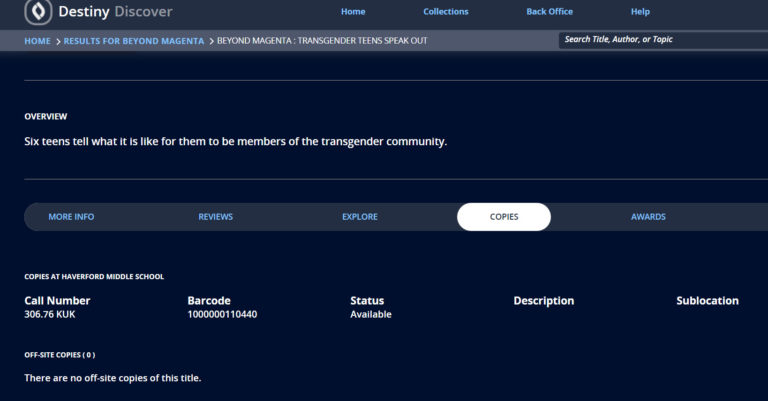768x401 pixels.
Task: Open the Back Office menu item
Action: 550,12
